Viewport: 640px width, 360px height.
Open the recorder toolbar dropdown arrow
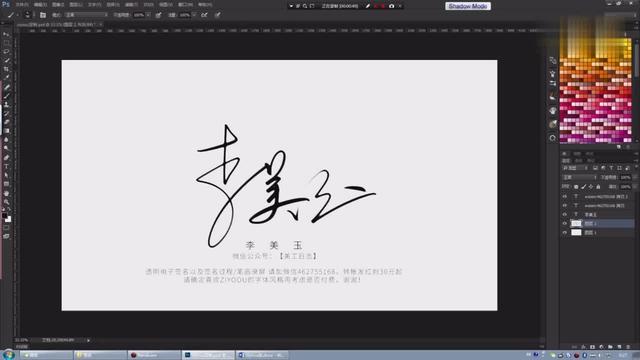[x=291, y=6]
